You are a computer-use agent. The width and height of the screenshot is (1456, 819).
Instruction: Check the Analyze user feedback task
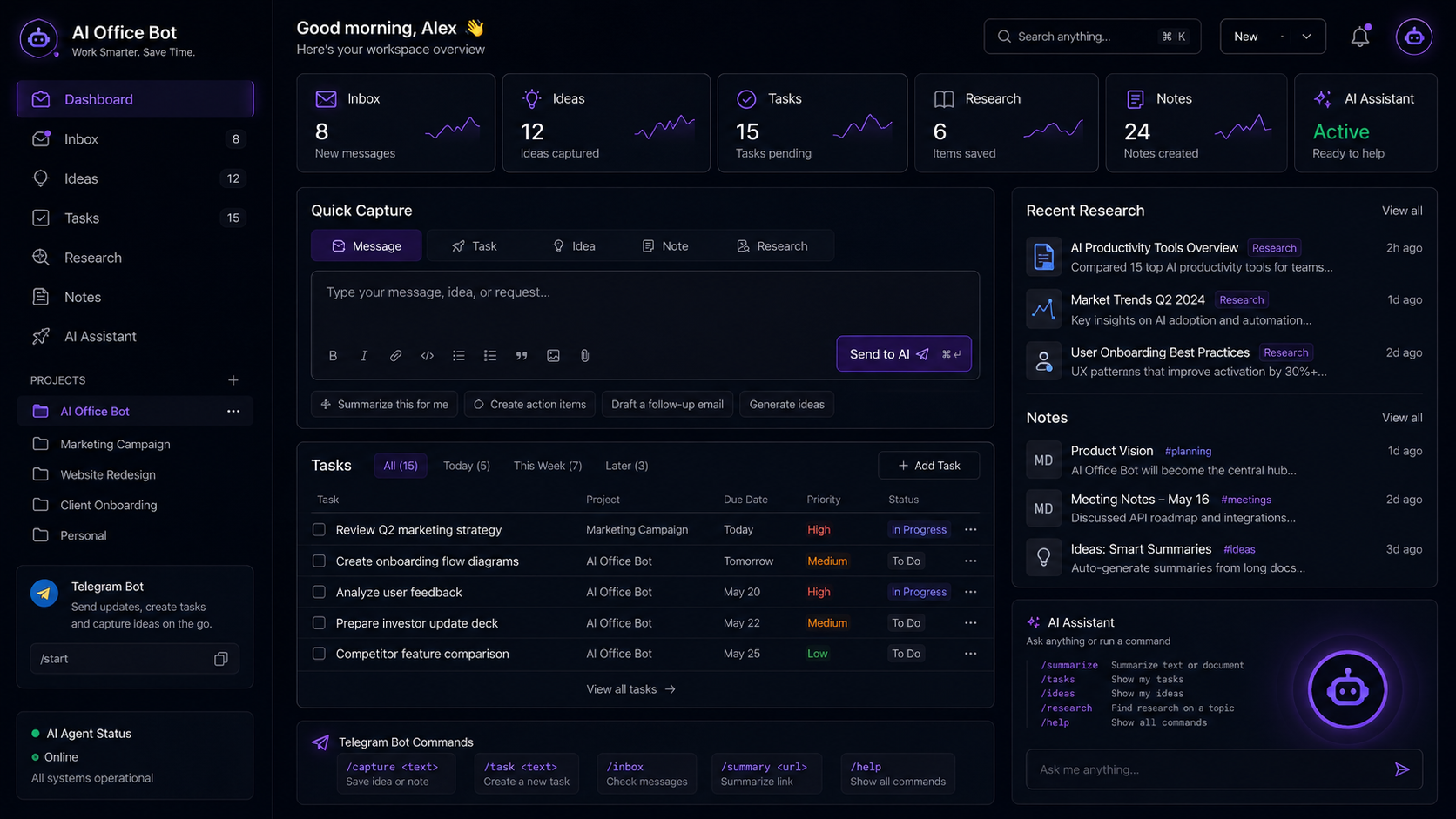319,592
